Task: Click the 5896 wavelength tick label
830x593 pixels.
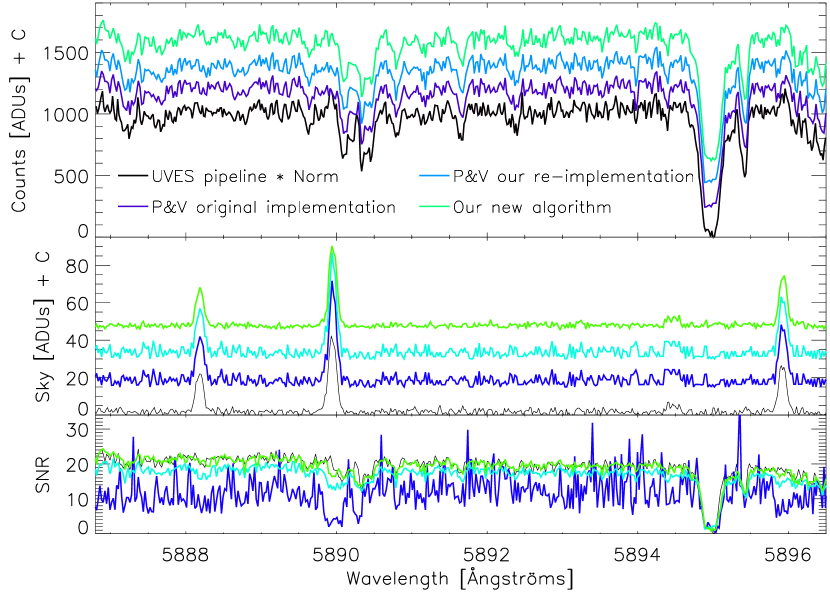Action: (x=789, y=554)
